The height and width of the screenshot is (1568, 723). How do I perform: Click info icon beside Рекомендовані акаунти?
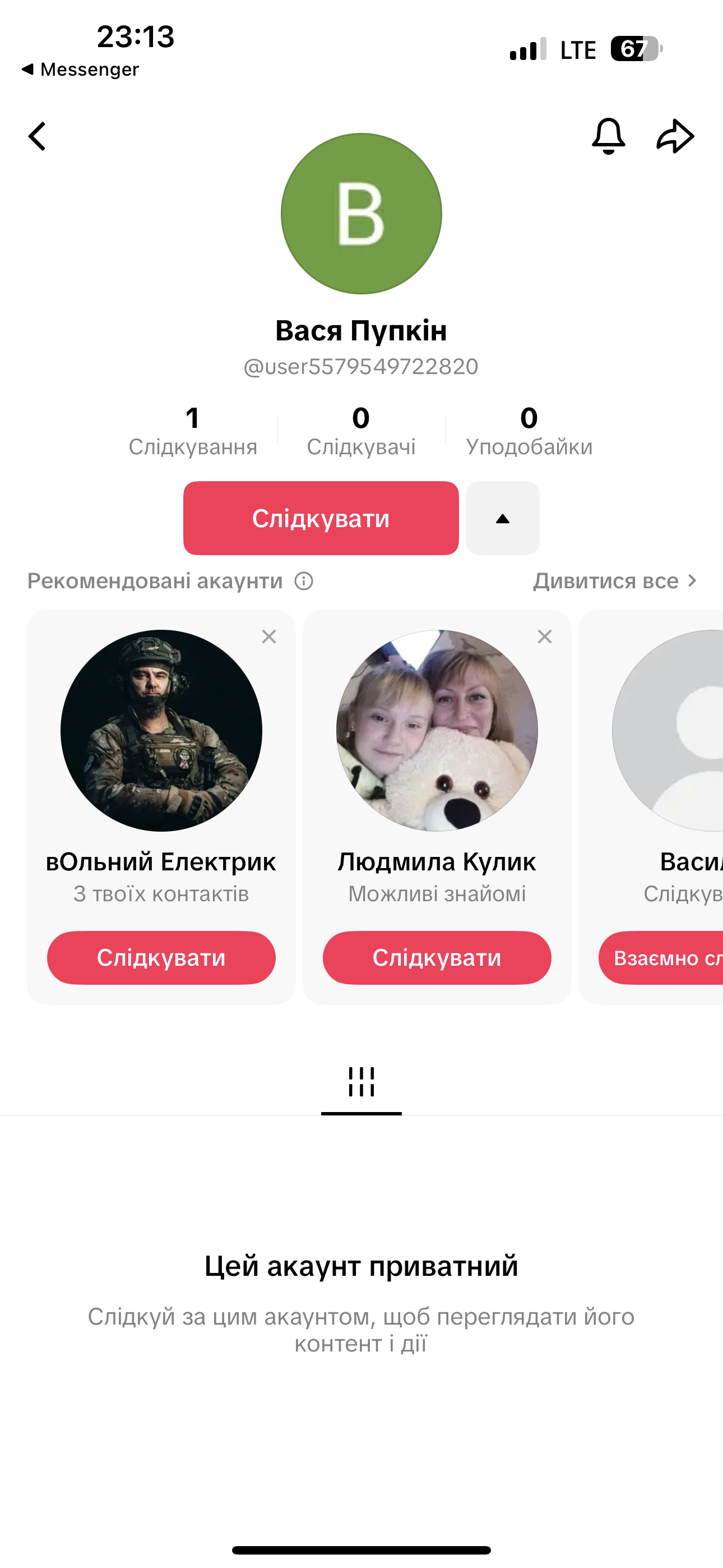coord(304,582)
